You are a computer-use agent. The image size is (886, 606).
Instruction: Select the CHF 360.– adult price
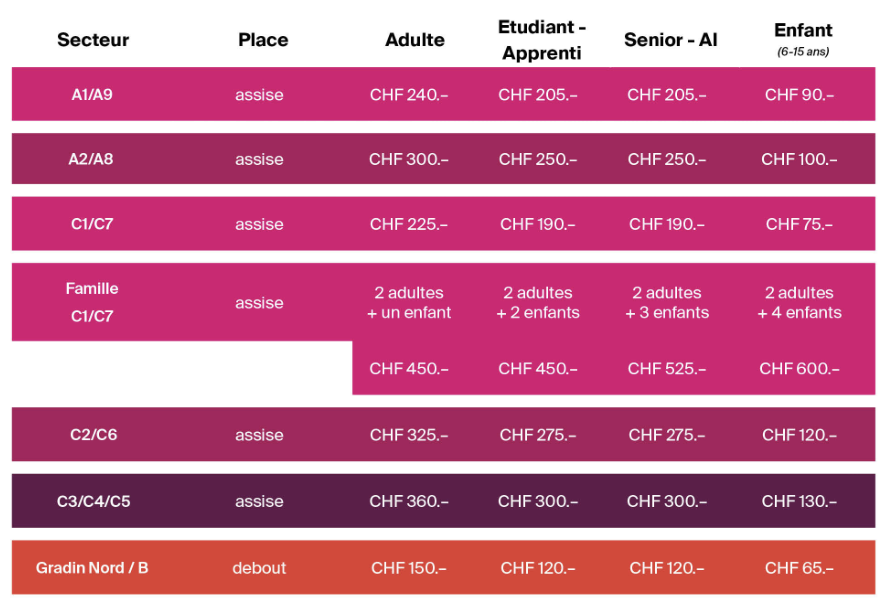coord(409,501)
